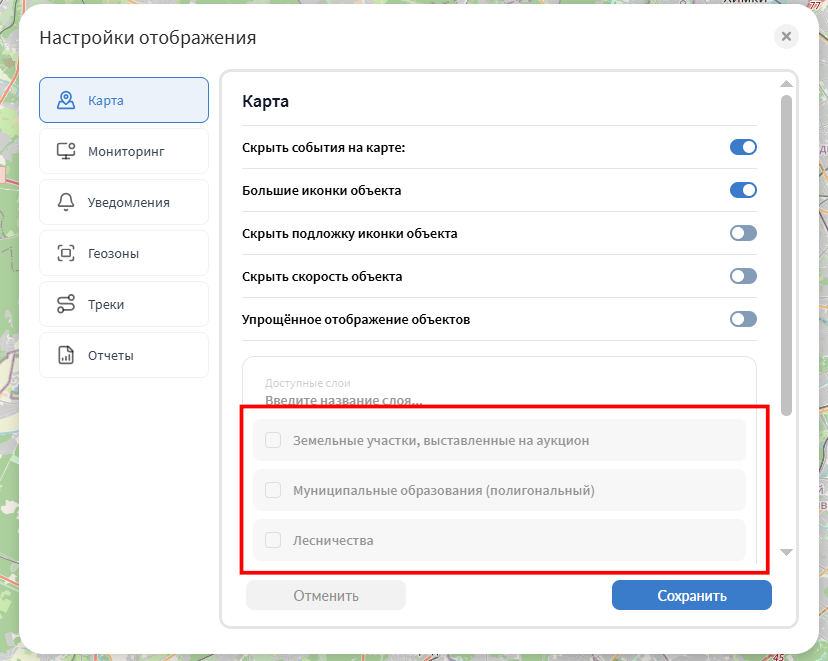Click the Большие иконки объекта label
The width and height of the screenshot is (828, 661).
[x=322, y=191]
